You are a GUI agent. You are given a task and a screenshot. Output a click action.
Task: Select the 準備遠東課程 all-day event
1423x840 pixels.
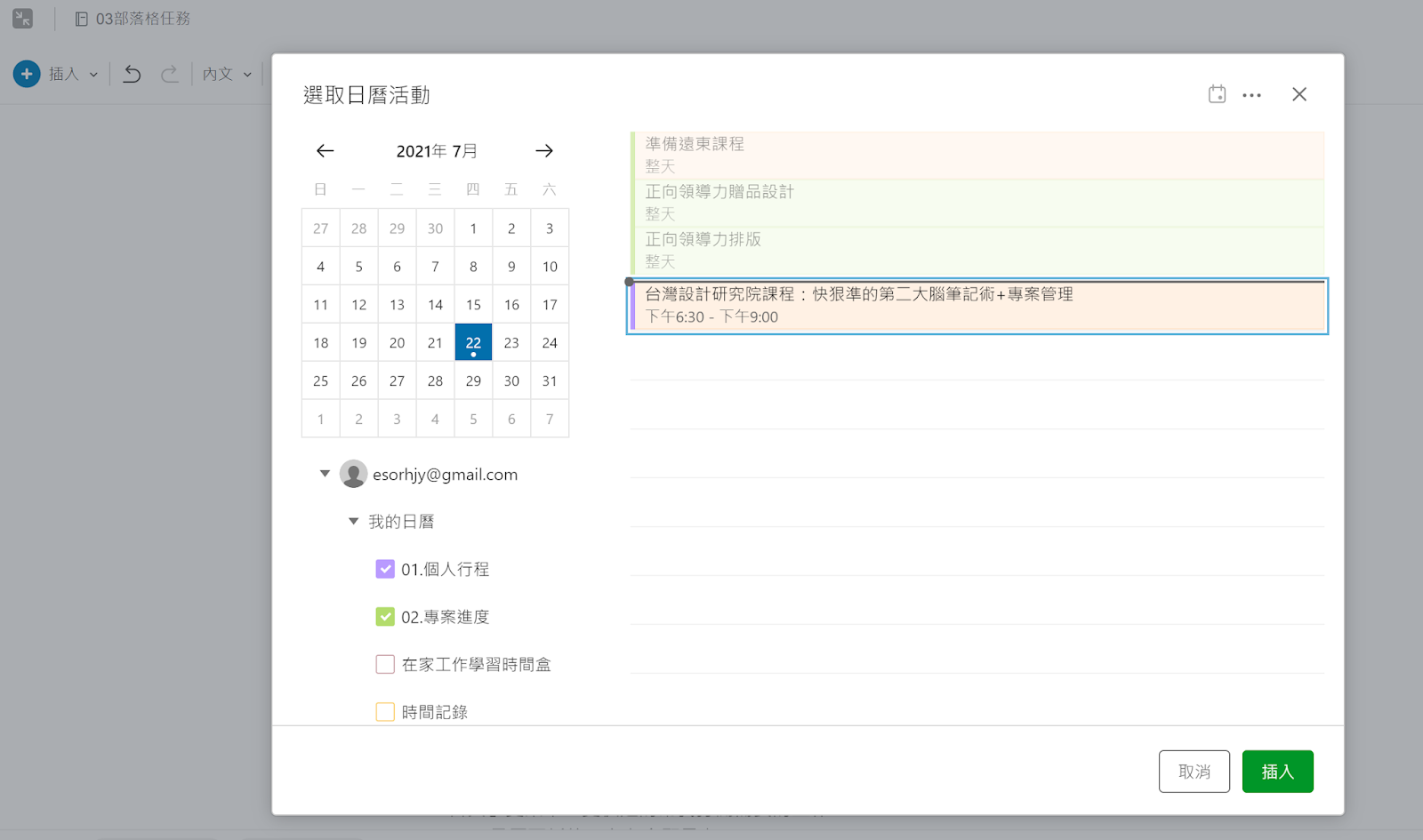[x=977, y=155]
